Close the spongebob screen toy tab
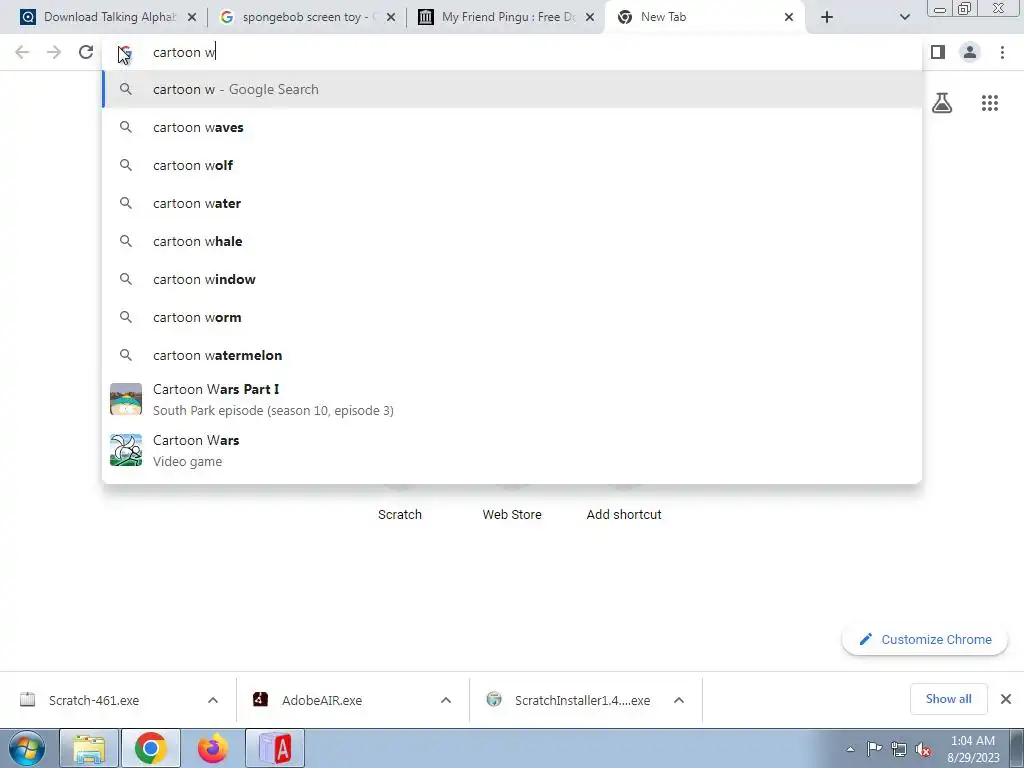 coord(391,17)
